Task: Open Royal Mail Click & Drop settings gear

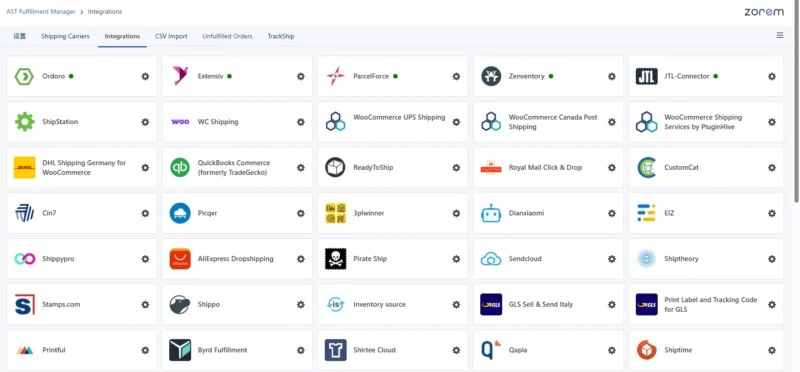Action: click(612, 167)
